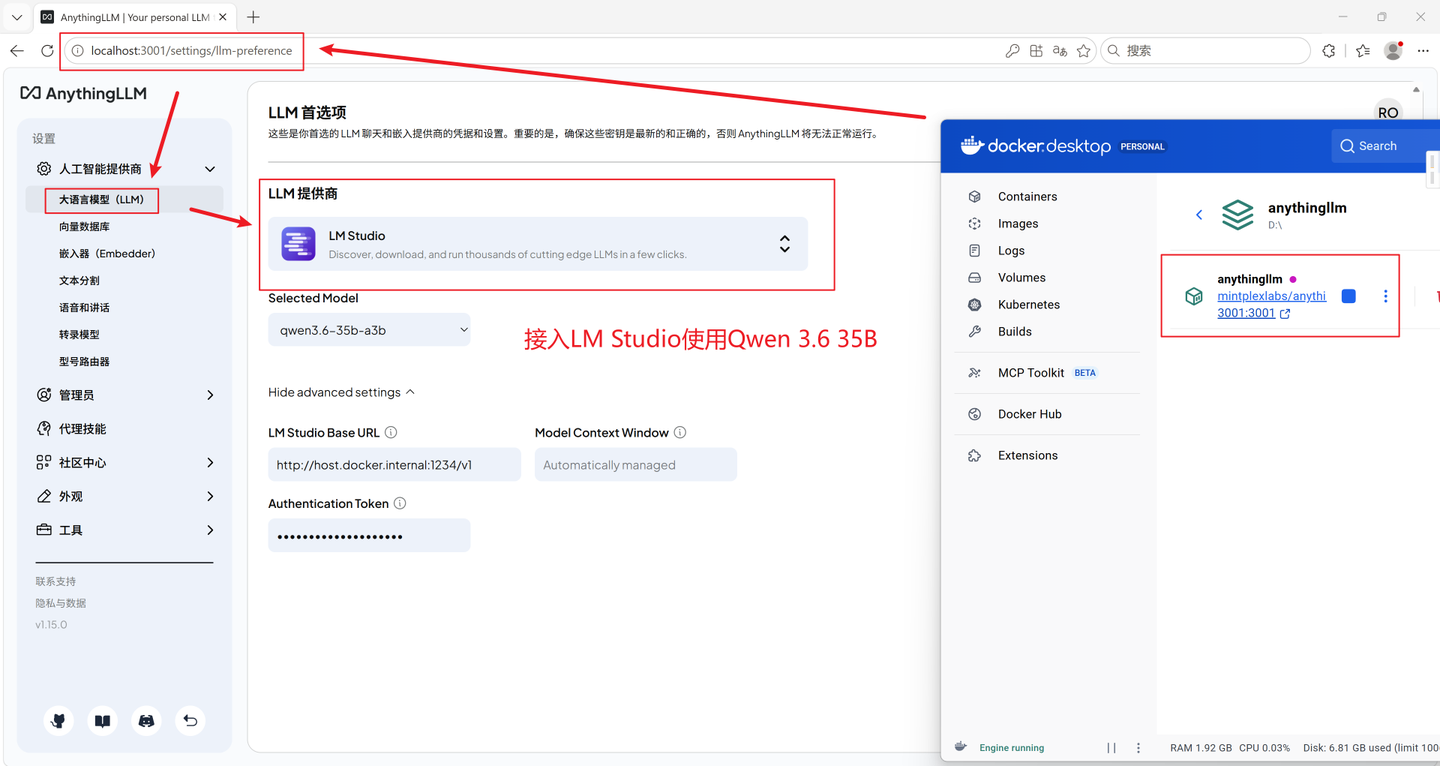This screenshot has width=1440, height=766.
Task: Open the Selected Model qwen3.6-35b-a3b dropdown
Action: 369,330
